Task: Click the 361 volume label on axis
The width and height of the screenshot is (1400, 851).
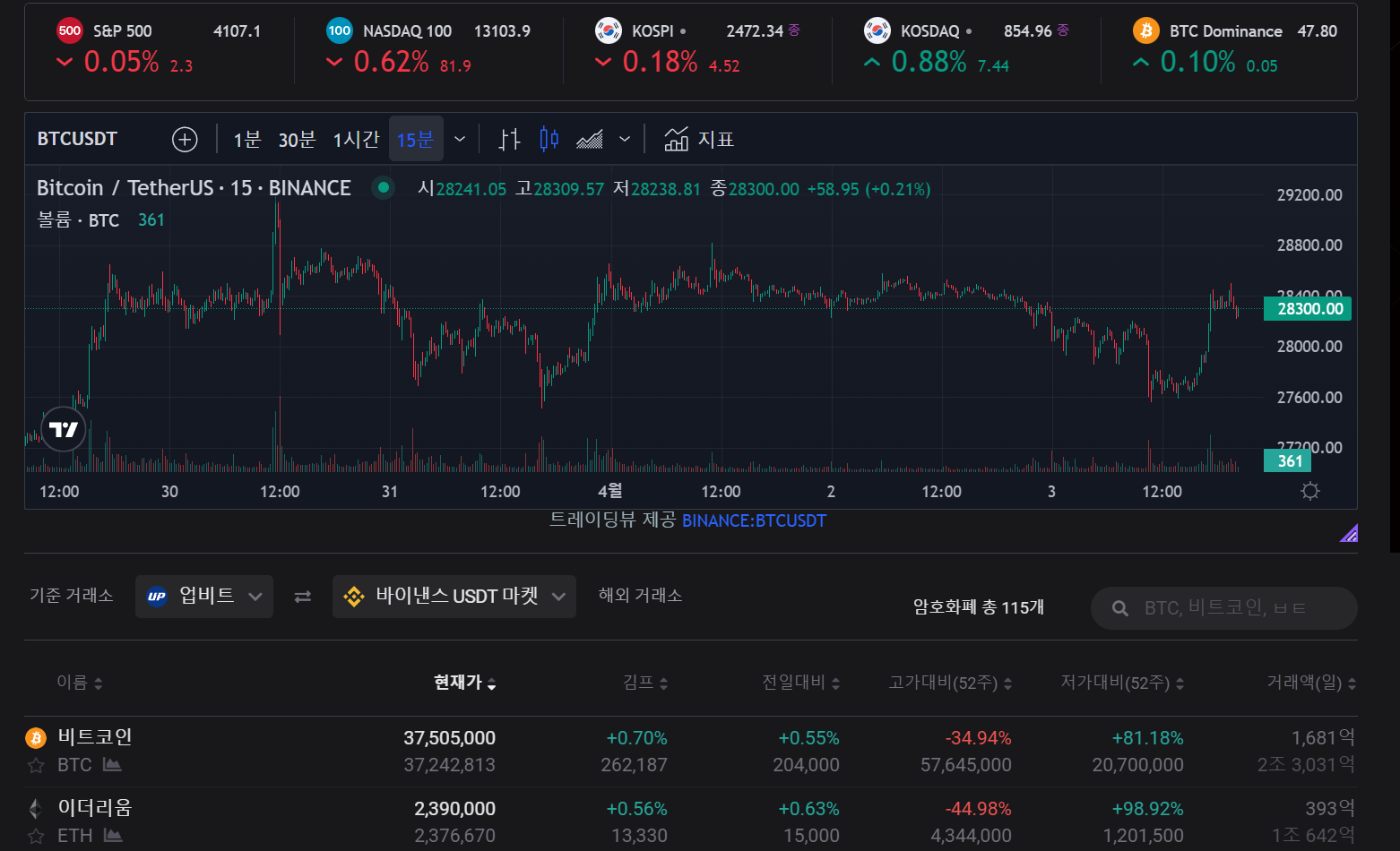Action: pos(1288,461)
